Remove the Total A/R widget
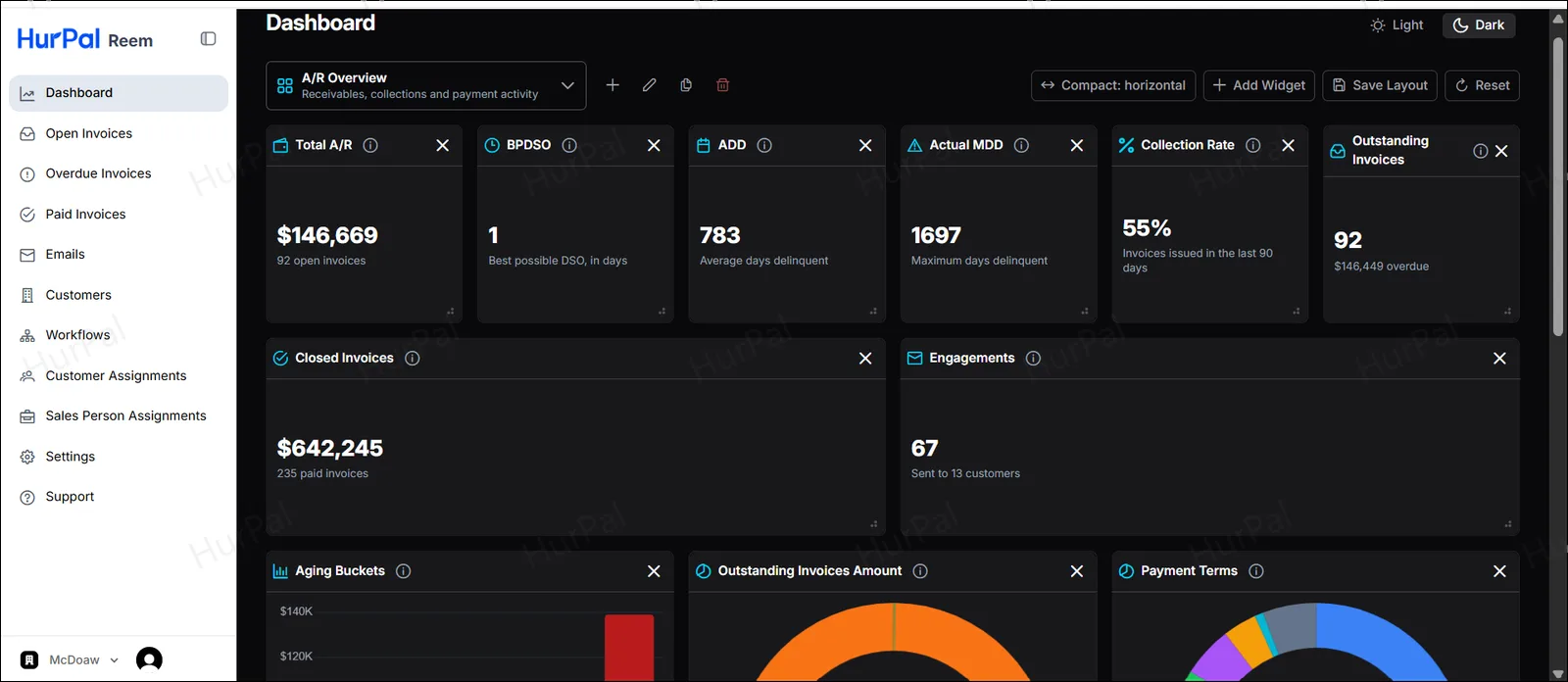 [x=443, y=145]
